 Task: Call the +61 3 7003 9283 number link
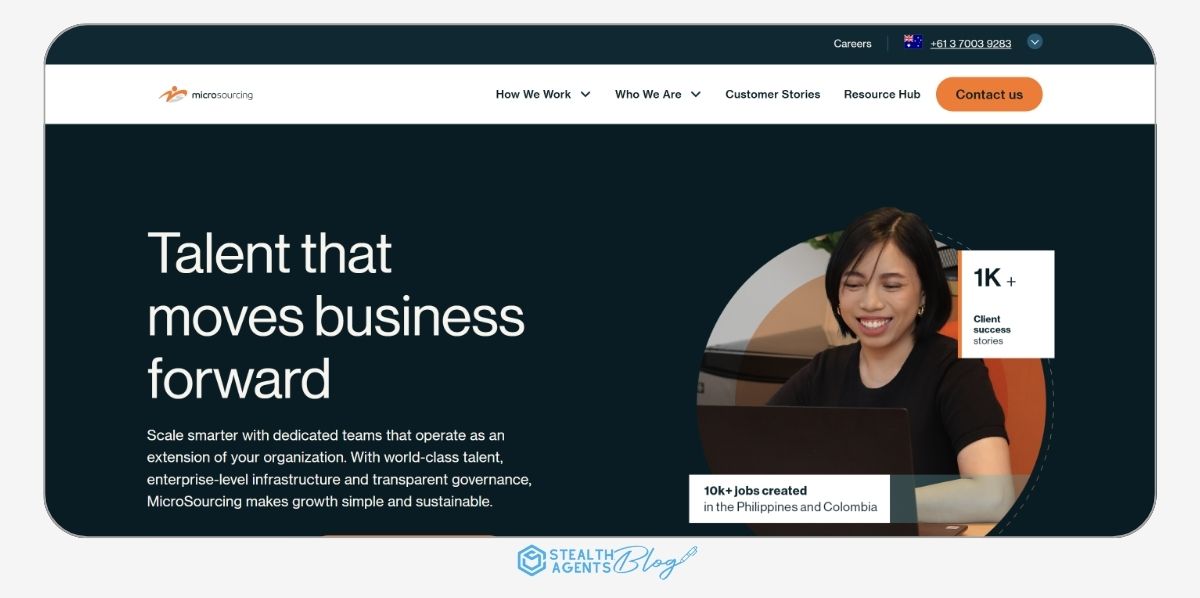click(970, 44)
